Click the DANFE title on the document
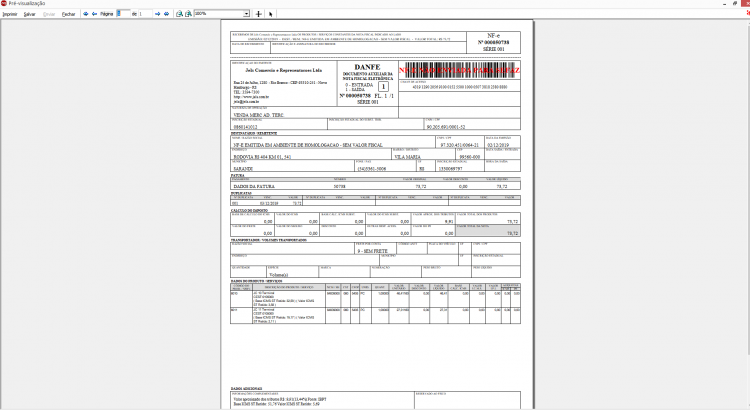This screenshot has height=410, width=750. [x=367, y=67]
